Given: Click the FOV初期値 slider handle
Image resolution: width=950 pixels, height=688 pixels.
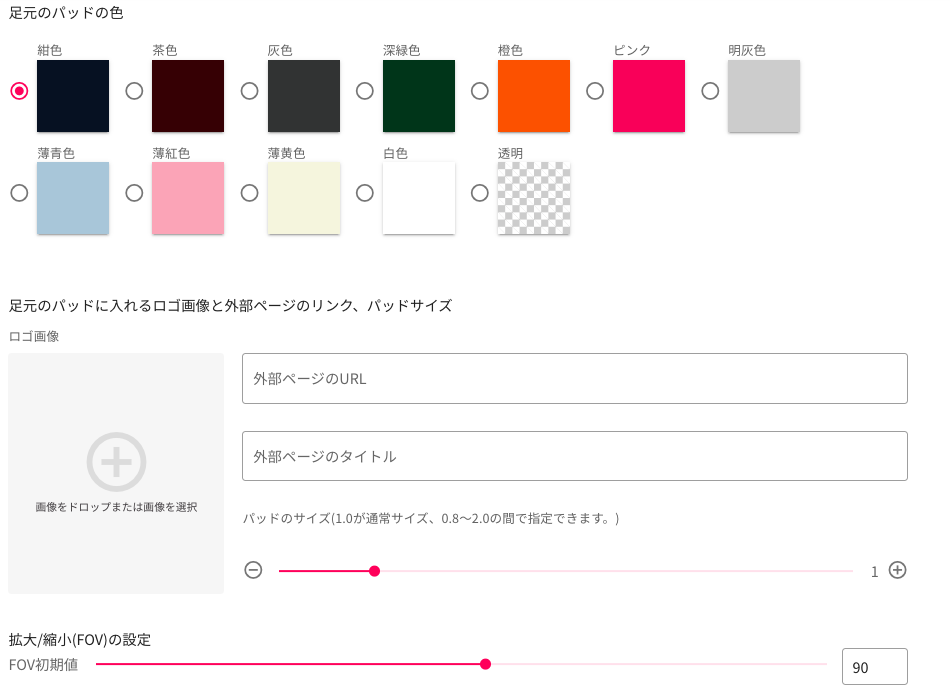Looking at the screenshot, I should 485,664.
